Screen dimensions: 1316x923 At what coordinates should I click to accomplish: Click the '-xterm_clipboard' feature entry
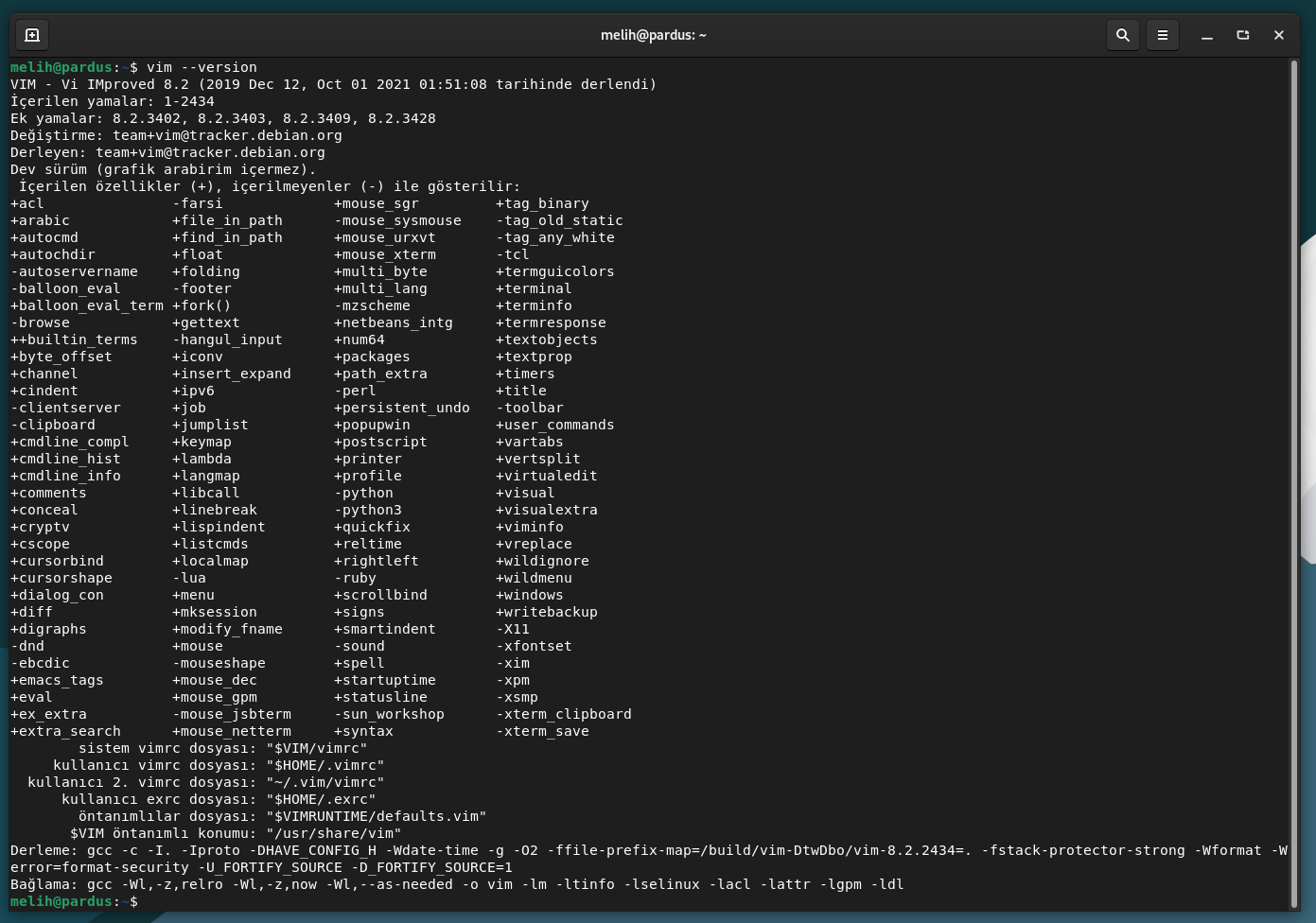(564, 714)
